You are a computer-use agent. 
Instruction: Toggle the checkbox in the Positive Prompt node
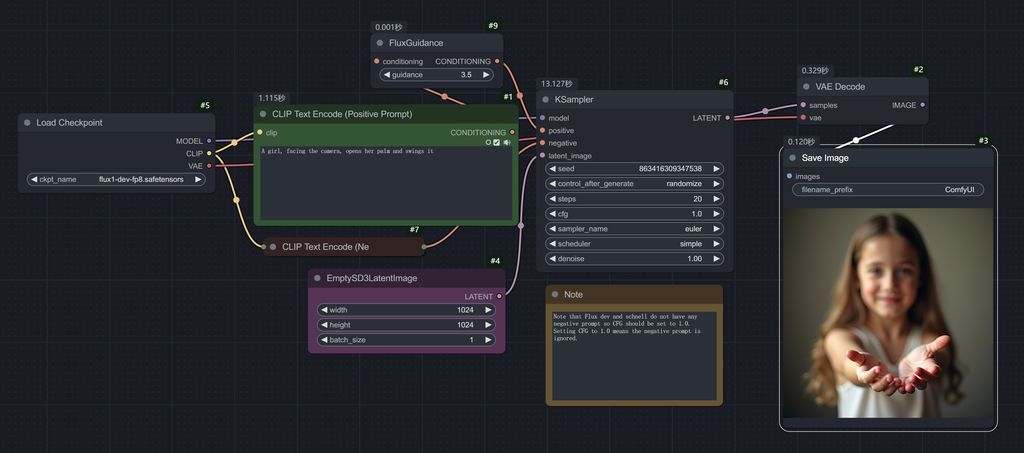497,142
